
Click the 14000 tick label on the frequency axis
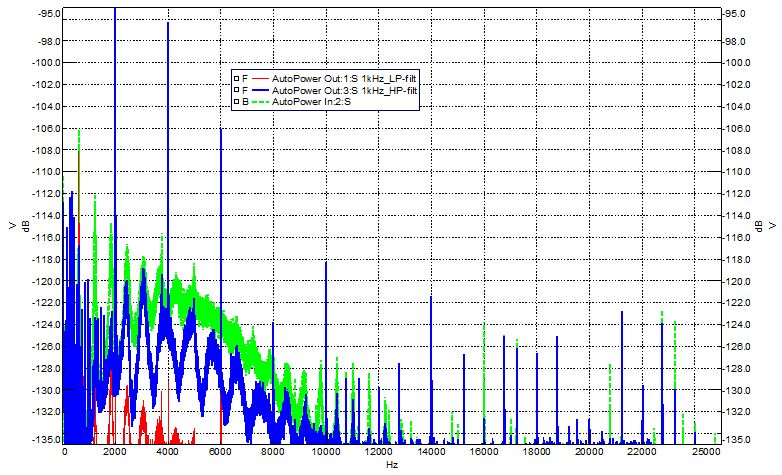[431, 452]
